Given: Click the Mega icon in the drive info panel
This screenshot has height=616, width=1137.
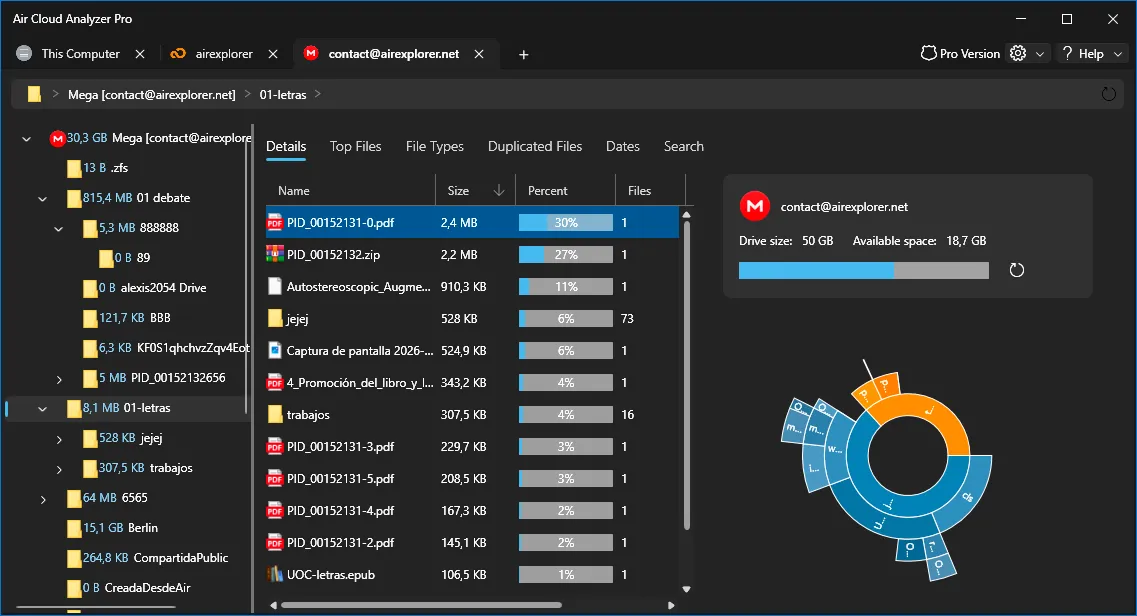Looking at the screenshot, I should click(755, 207).
